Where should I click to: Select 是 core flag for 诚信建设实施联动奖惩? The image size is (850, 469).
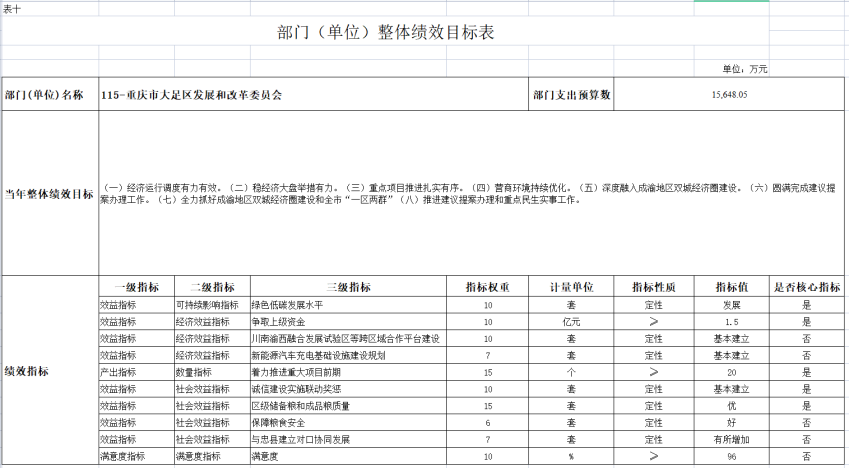tap(807, 389)
